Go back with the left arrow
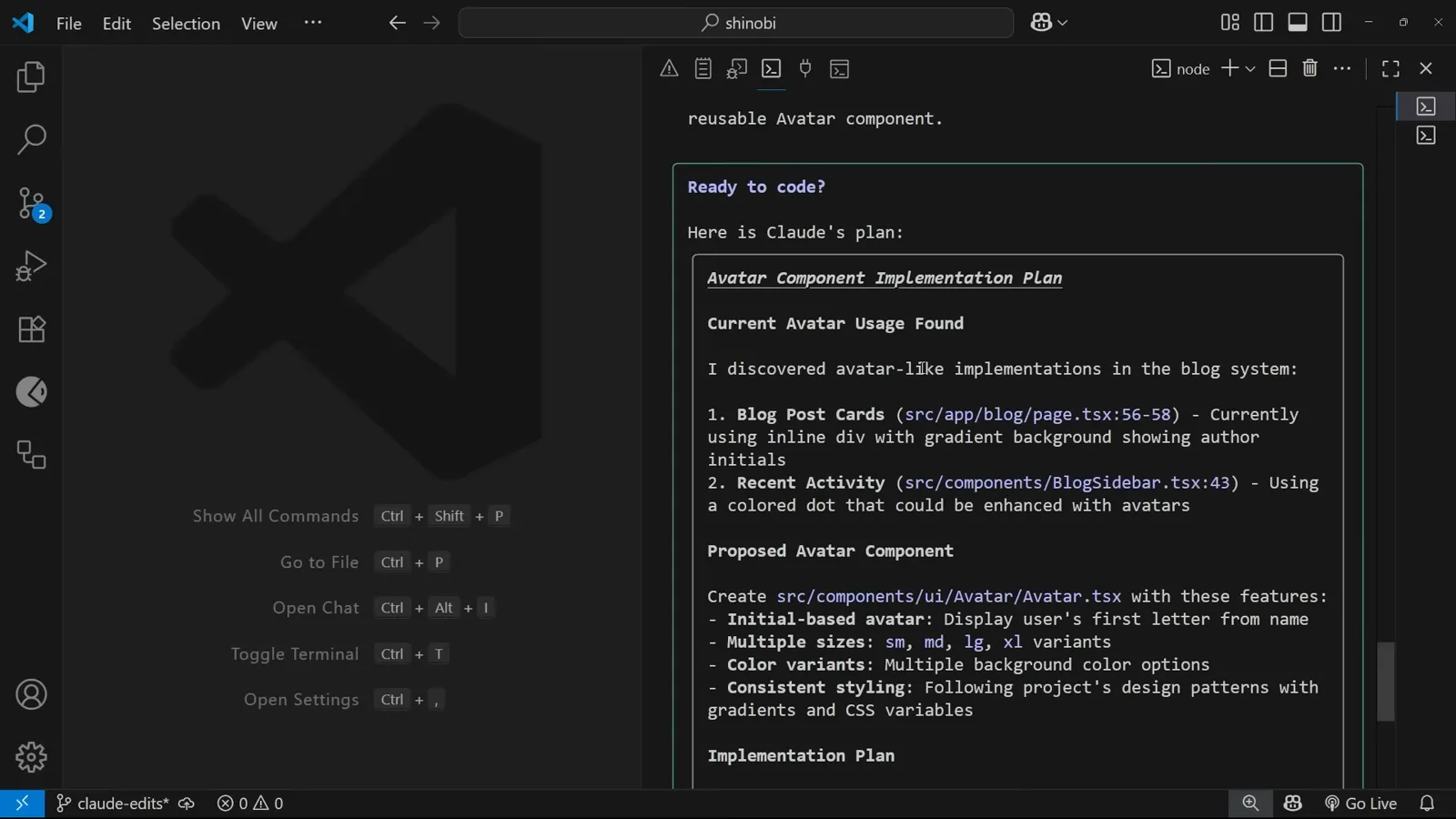 click(x=397, y=23)
